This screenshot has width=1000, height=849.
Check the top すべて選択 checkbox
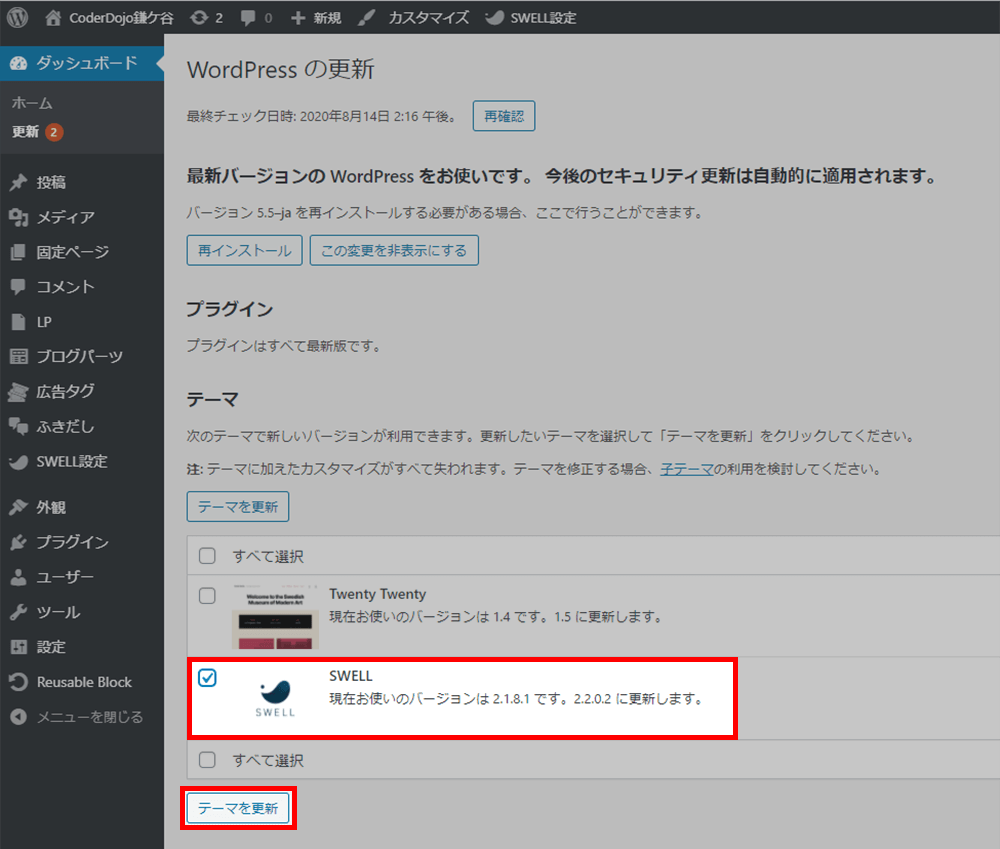tap(207, 556)
